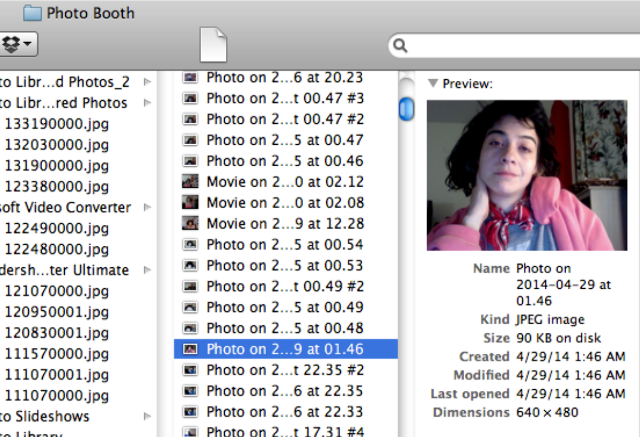Viewport: 640px width, 437px height.
Task: Select 'Photo on 2...6 at 22.33' file name
Action: pyautogui.click(x=285, y=411)
